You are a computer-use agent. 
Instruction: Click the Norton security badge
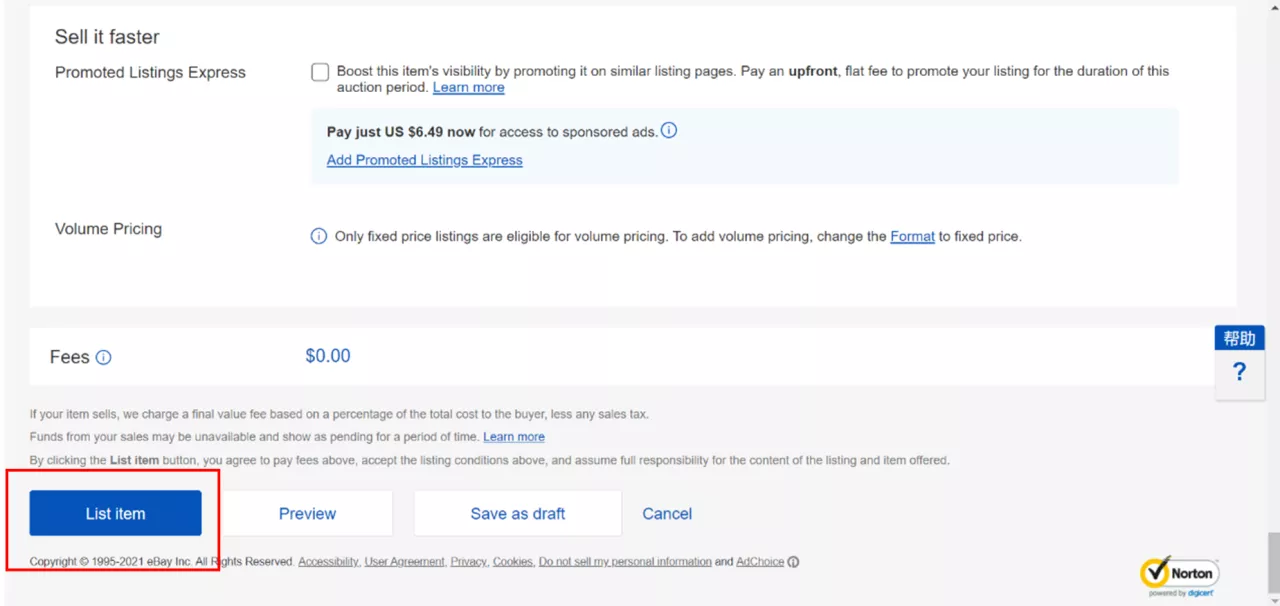click(1179, 575)
